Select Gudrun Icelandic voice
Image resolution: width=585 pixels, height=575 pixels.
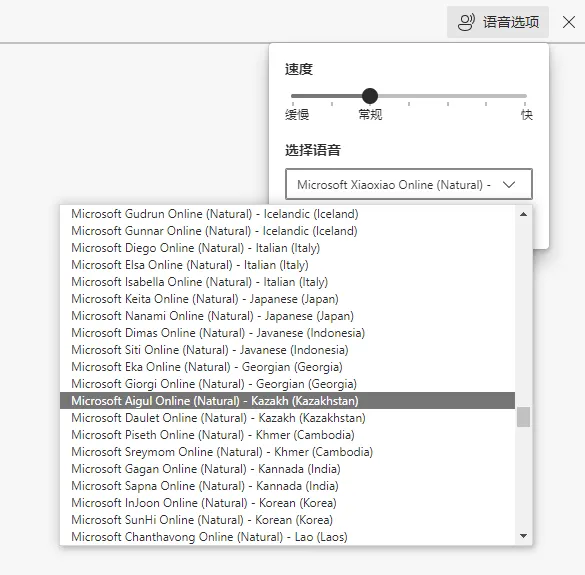(x=287, y=214)
